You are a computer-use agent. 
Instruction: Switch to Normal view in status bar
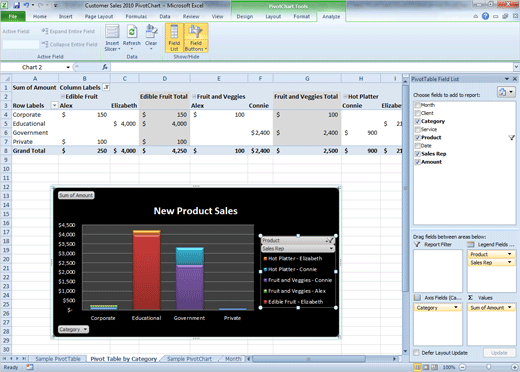point(417,367)
